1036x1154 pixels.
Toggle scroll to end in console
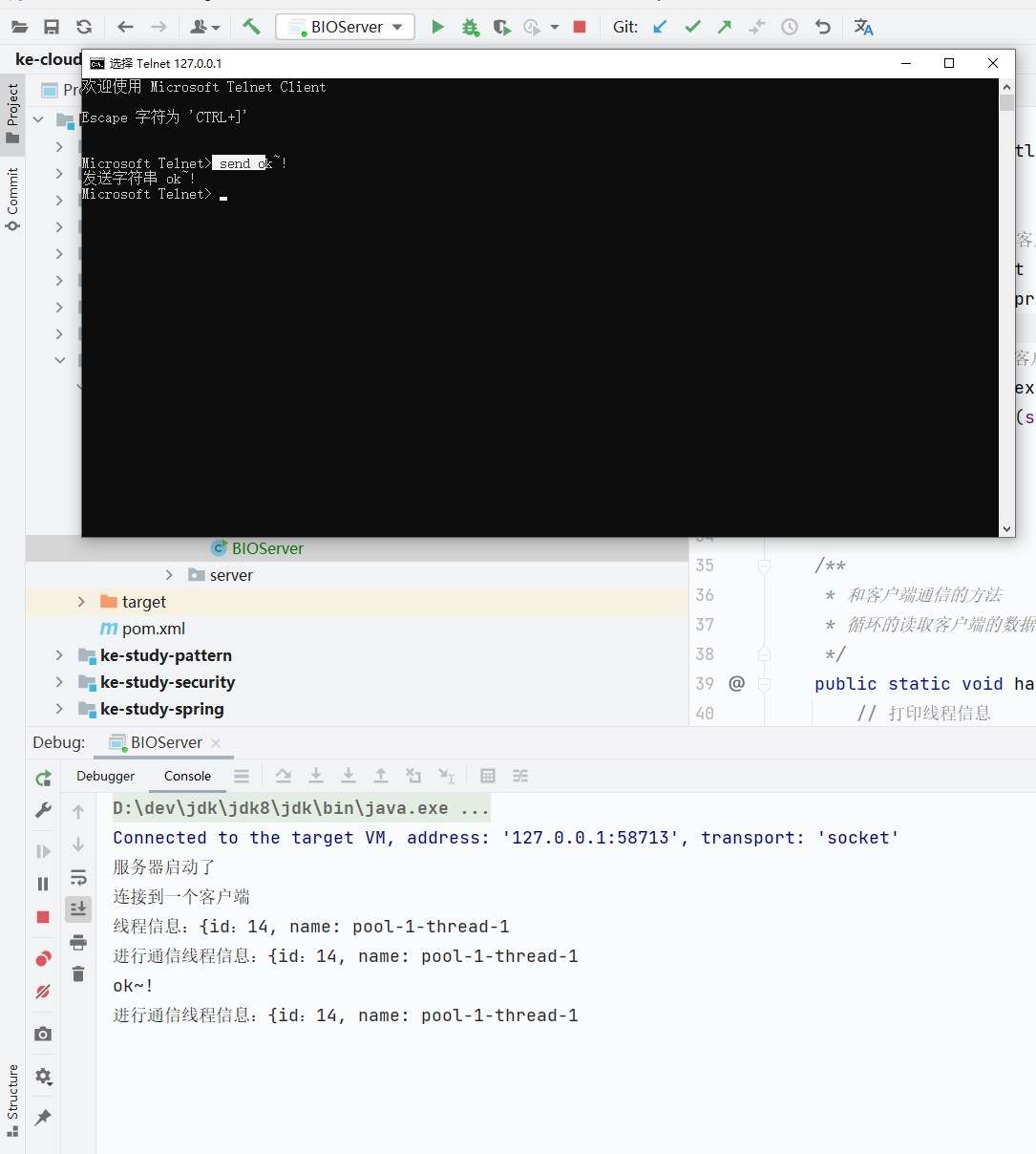click(x=78, y=908)
